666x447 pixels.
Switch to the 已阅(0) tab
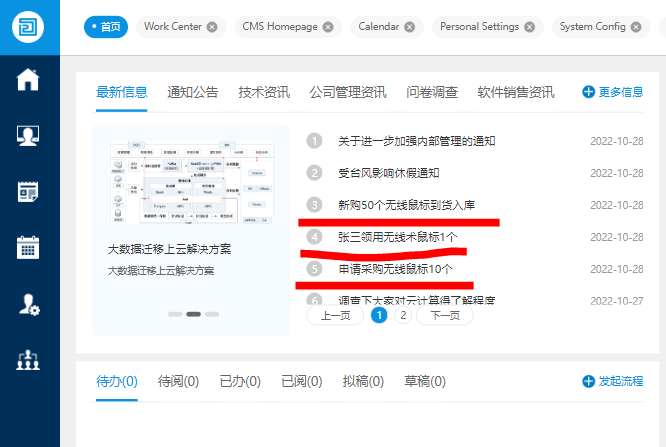302,382
